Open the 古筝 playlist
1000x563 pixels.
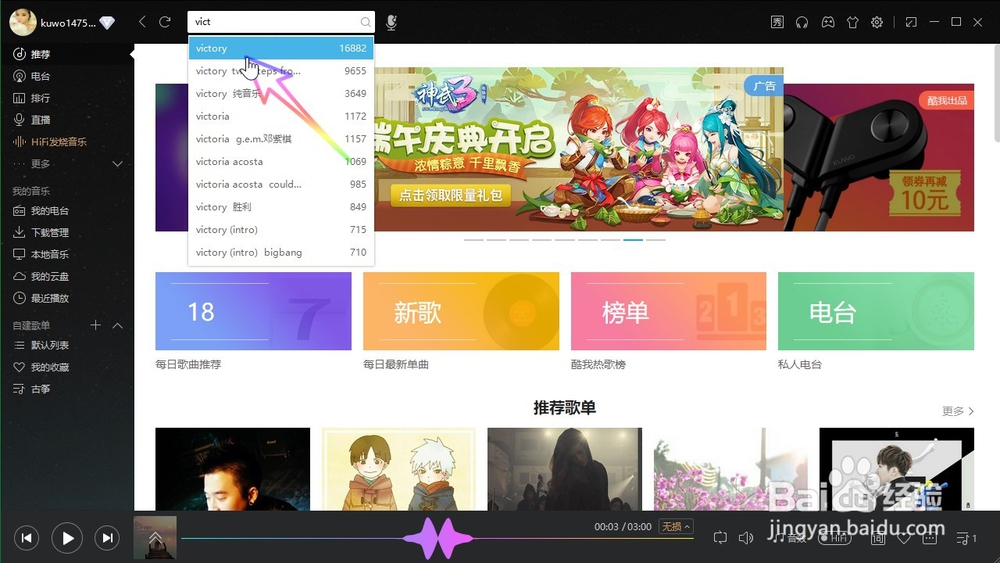pos(66,388)
